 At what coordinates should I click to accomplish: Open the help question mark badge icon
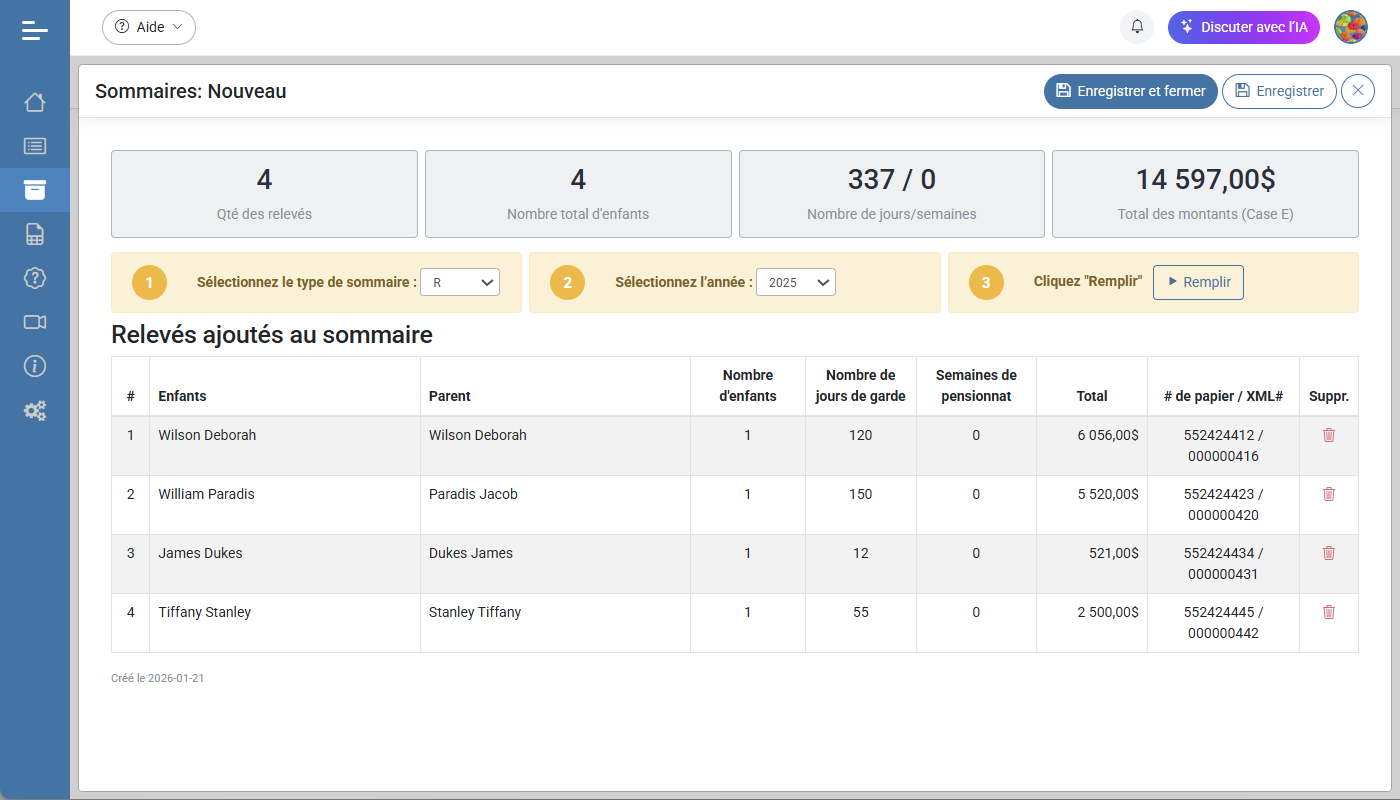[x=35, y=278]
